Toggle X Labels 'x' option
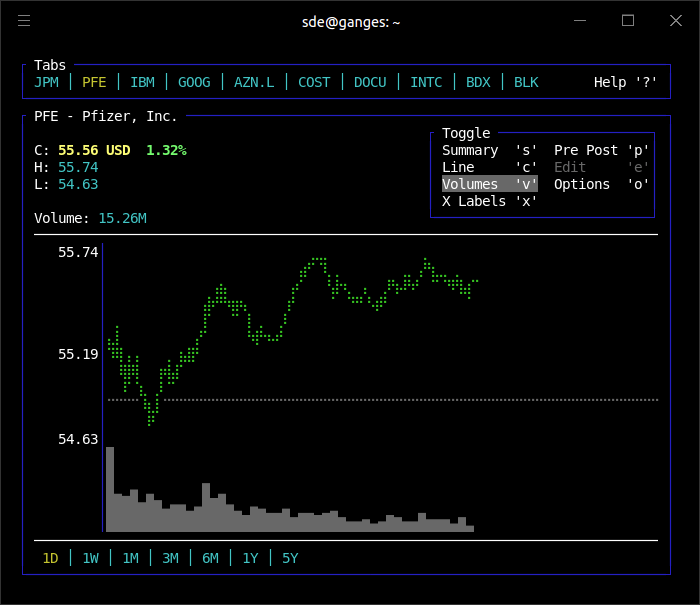 click(x=490, y=201)
